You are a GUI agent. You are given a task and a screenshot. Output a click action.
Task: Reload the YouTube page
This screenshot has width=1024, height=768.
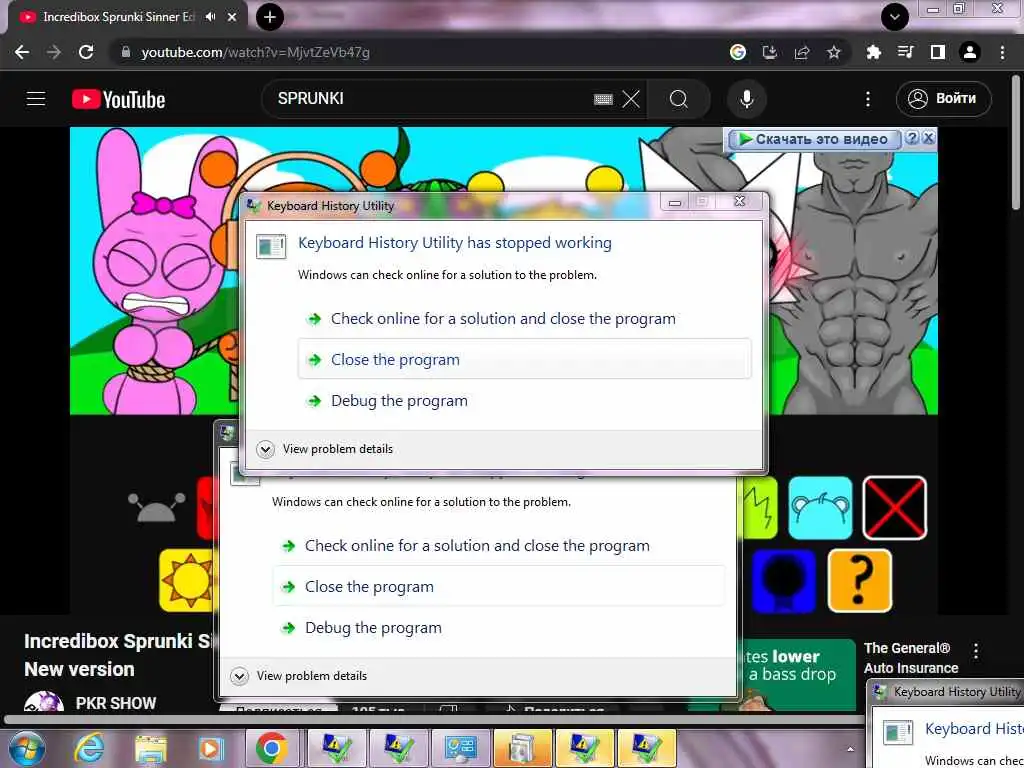pyautogui.click(x=86, y=52)
